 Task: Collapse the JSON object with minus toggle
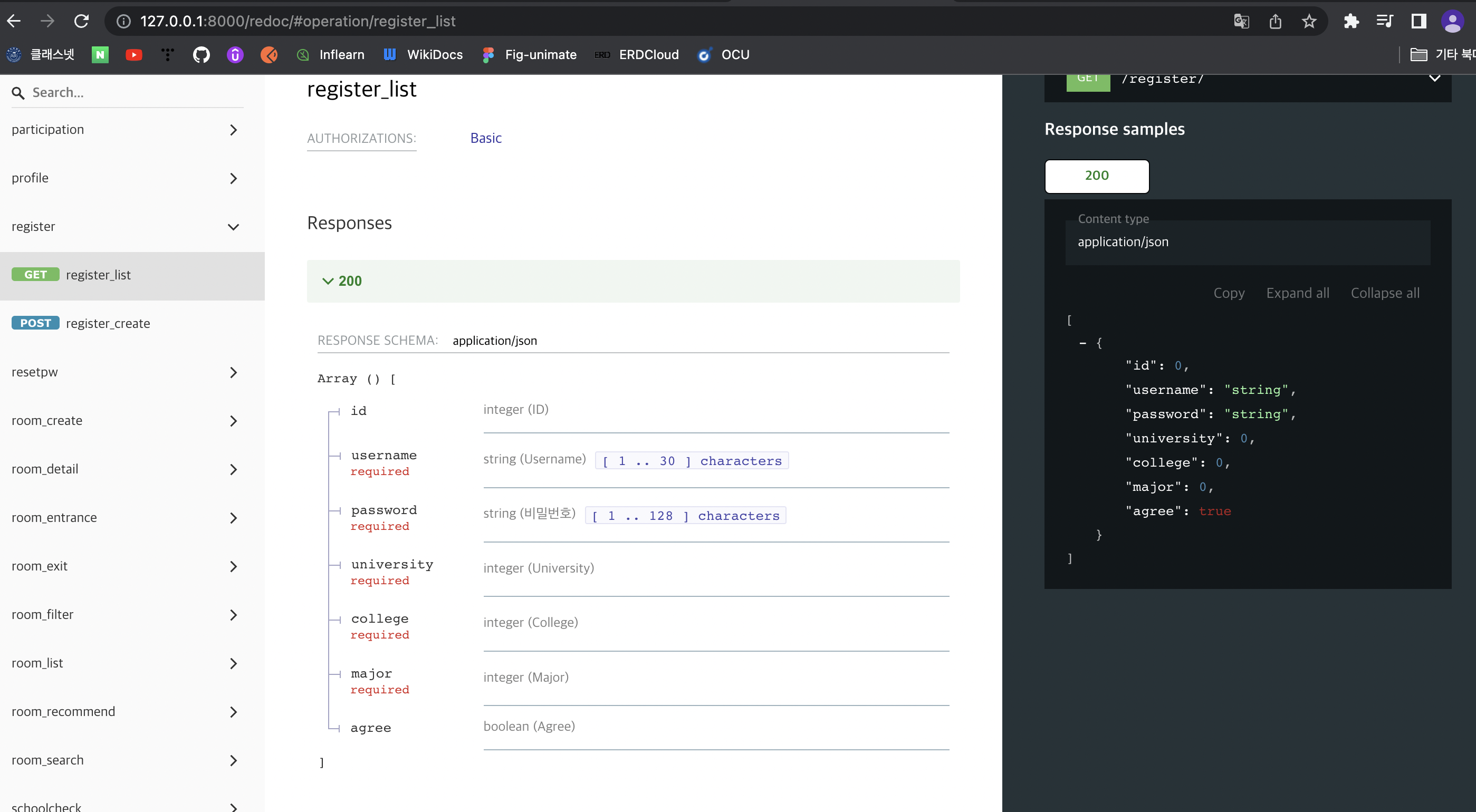[x=1082, y=343]
